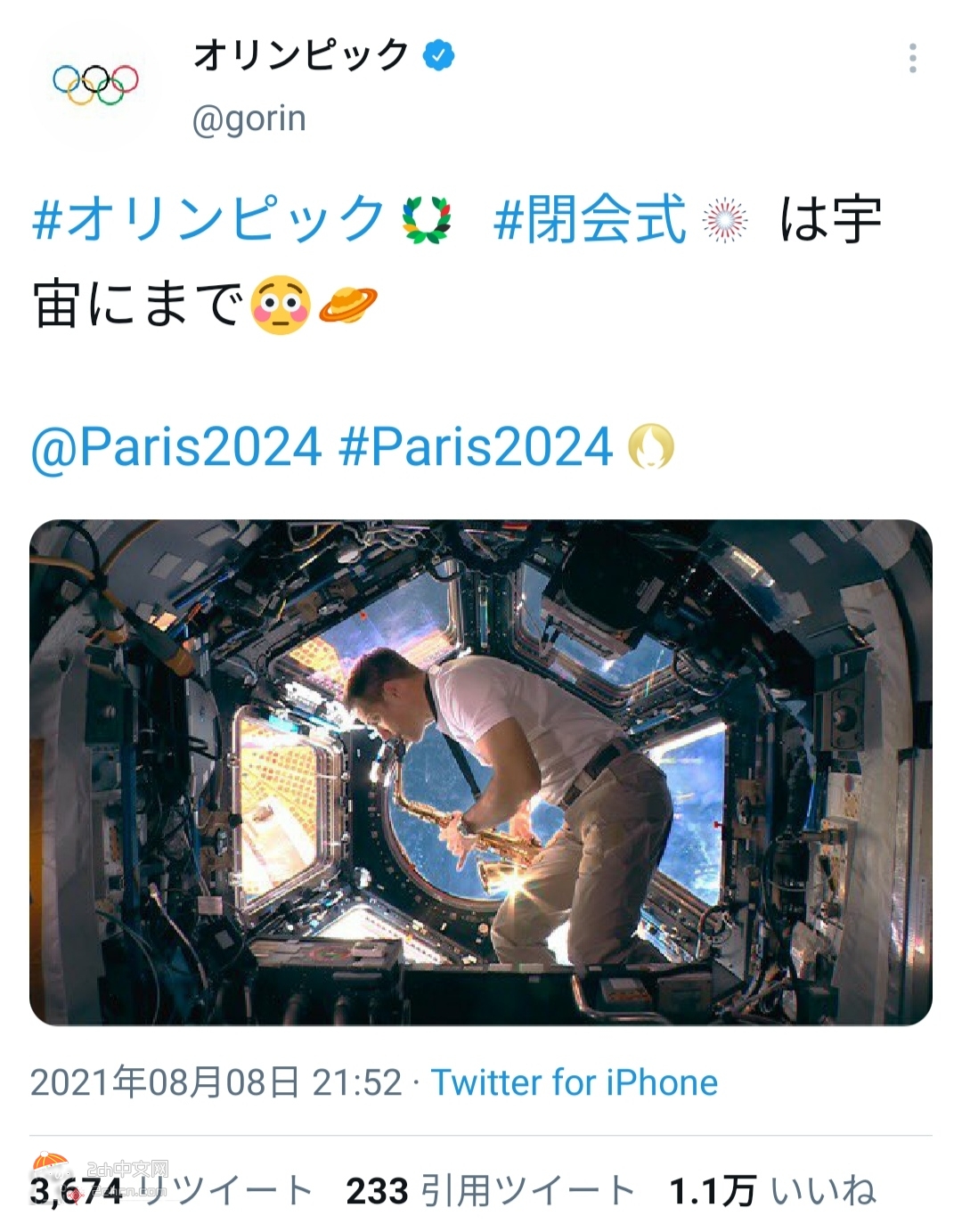Click the fireworks emoji after 閉会式

725,219
